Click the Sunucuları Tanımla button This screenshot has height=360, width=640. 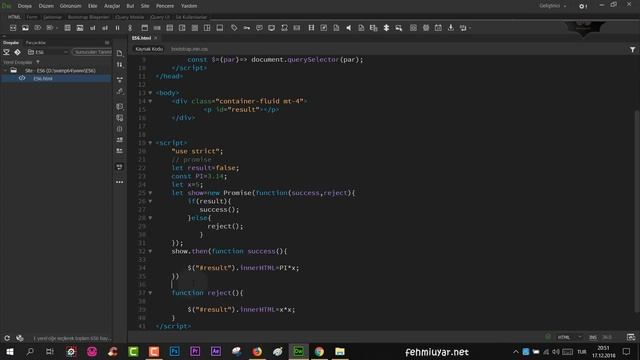[x=92, y=52]
